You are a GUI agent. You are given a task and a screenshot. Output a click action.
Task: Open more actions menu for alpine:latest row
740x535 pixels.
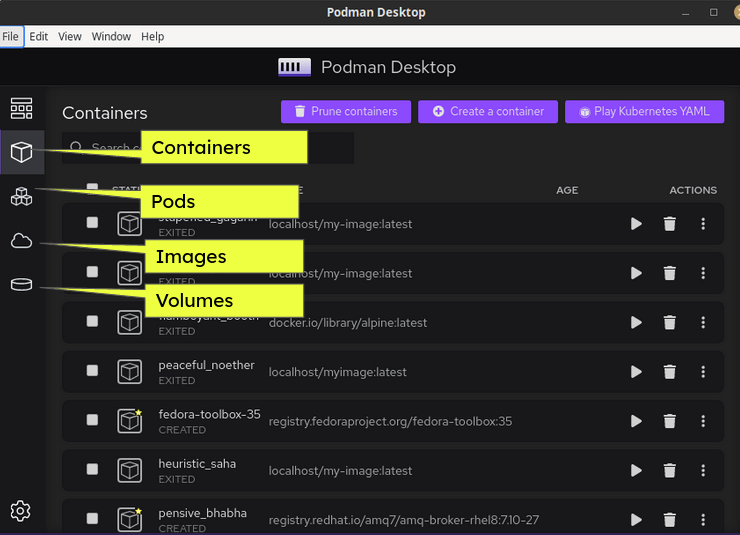point(703,322)
